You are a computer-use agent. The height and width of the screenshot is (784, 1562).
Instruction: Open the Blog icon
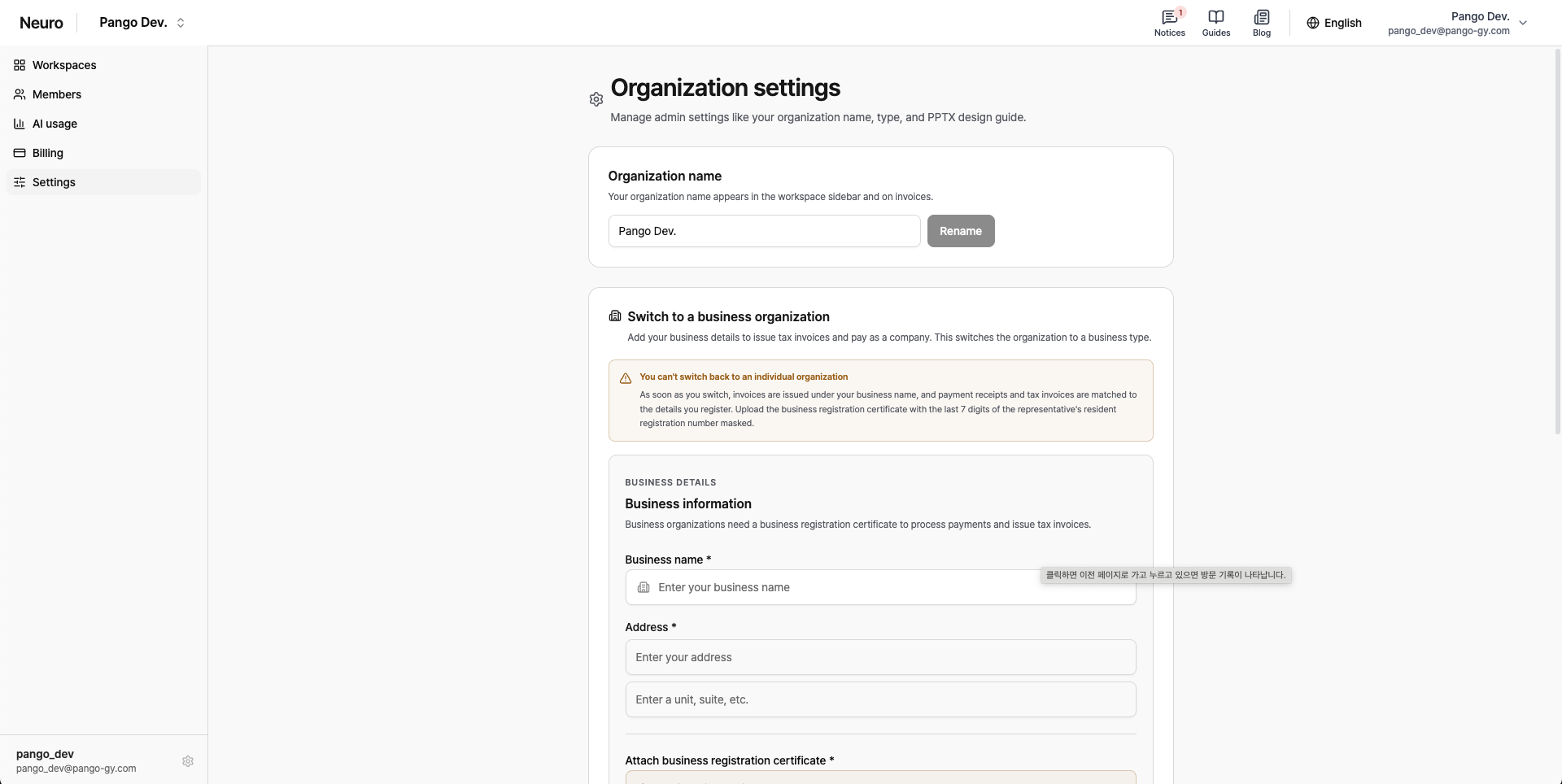(x=1262, y=17)
